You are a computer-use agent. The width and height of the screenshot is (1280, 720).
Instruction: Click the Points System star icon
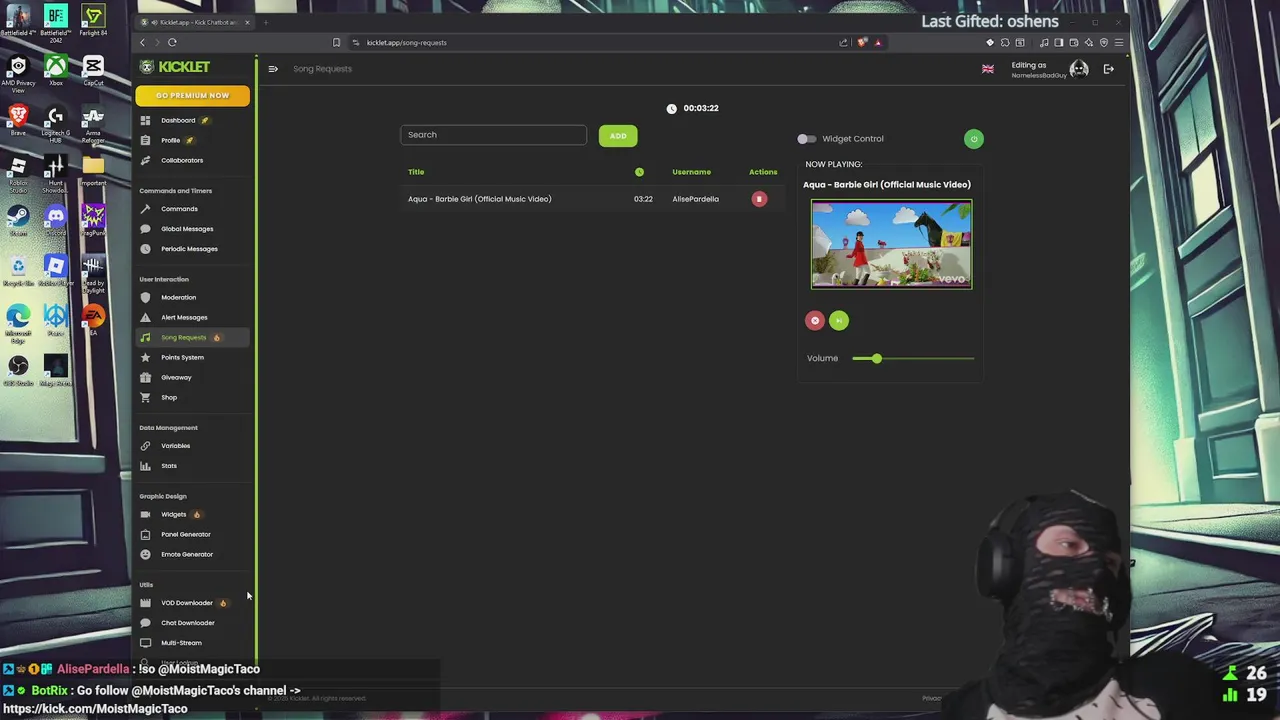pos(145,357)
